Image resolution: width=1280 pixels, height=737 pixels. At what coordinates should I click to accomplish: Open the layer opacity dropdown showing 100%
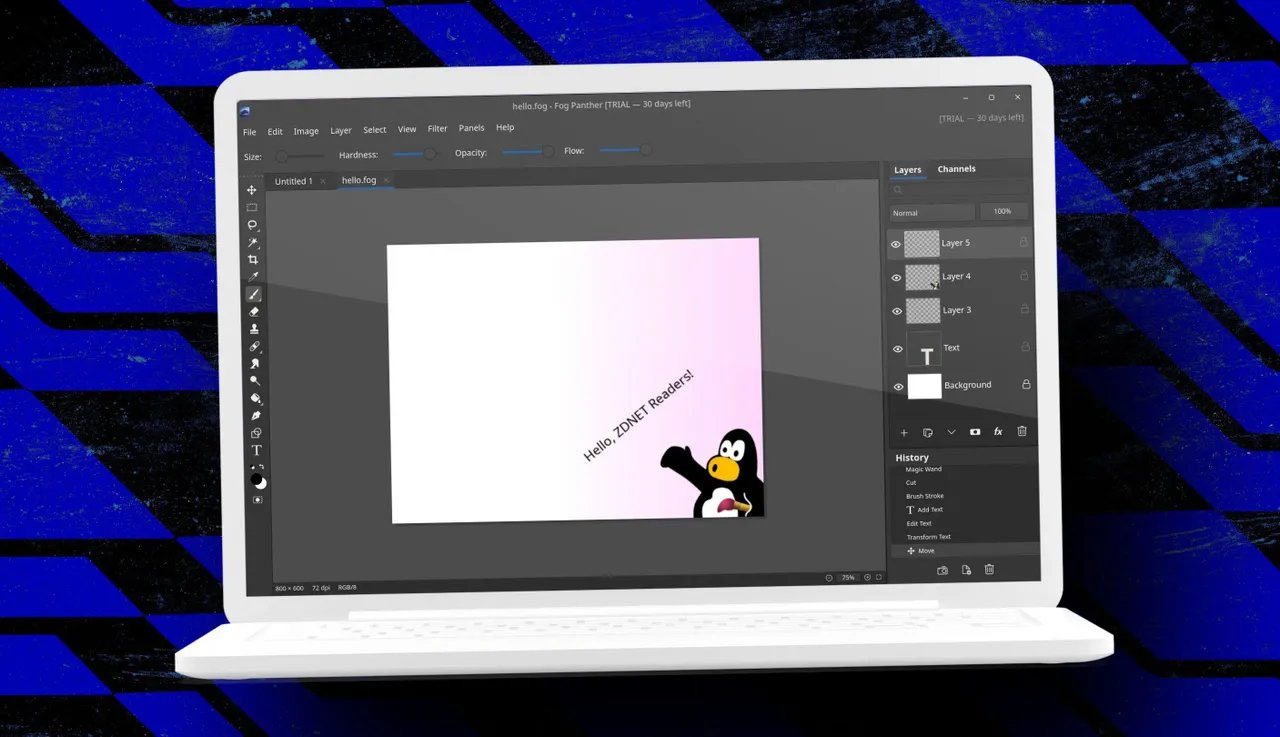(1003, 211)
